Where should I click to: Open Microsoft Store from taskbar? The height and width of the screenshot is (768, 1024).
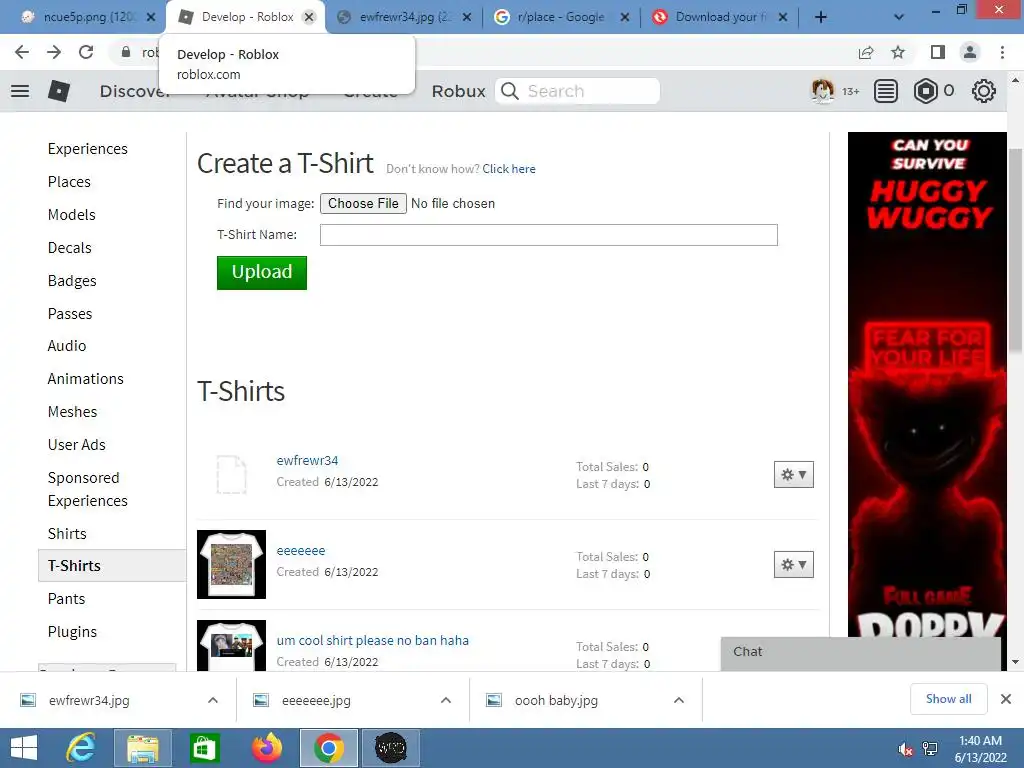204,748
